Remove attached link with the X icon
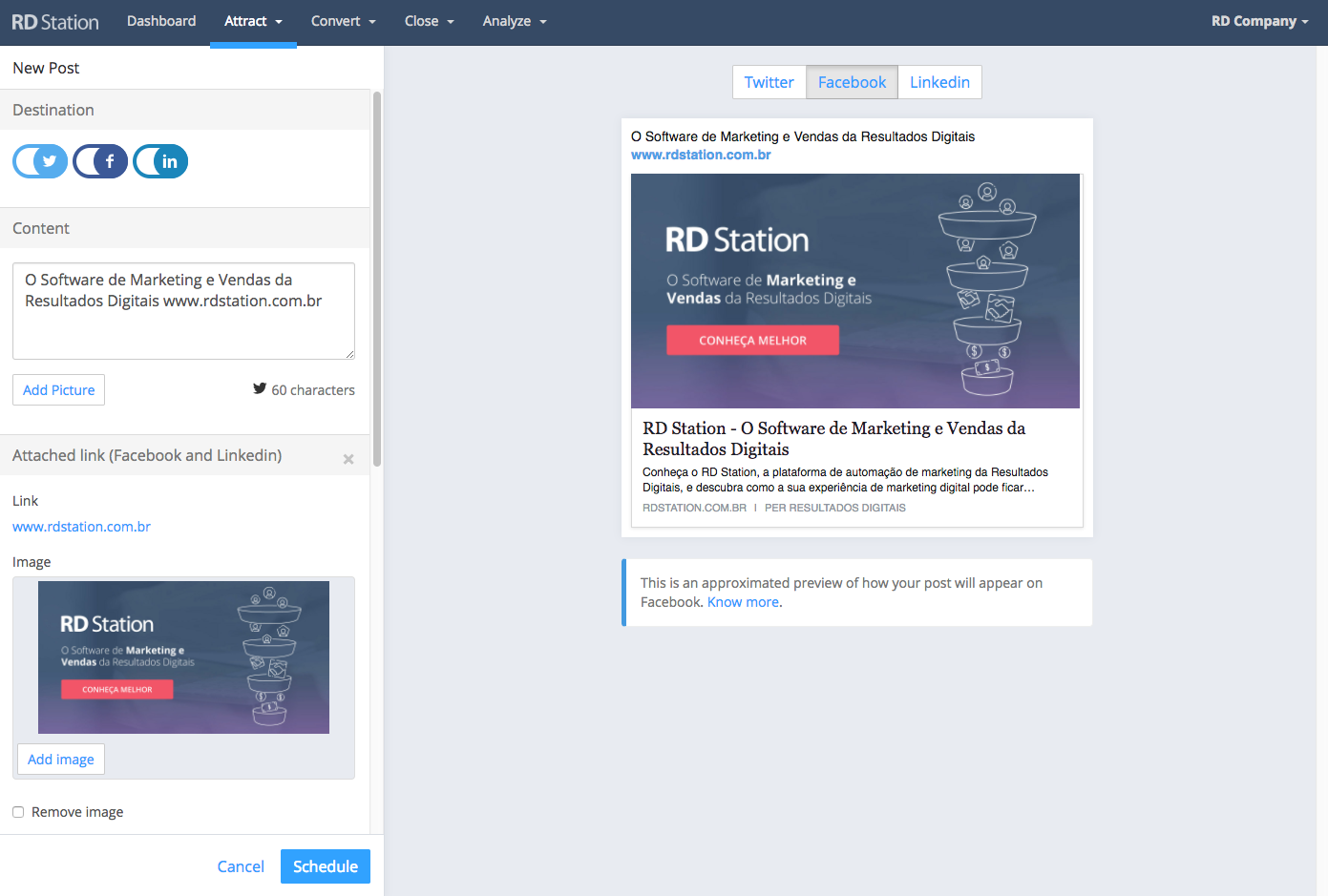 (348, 459)
